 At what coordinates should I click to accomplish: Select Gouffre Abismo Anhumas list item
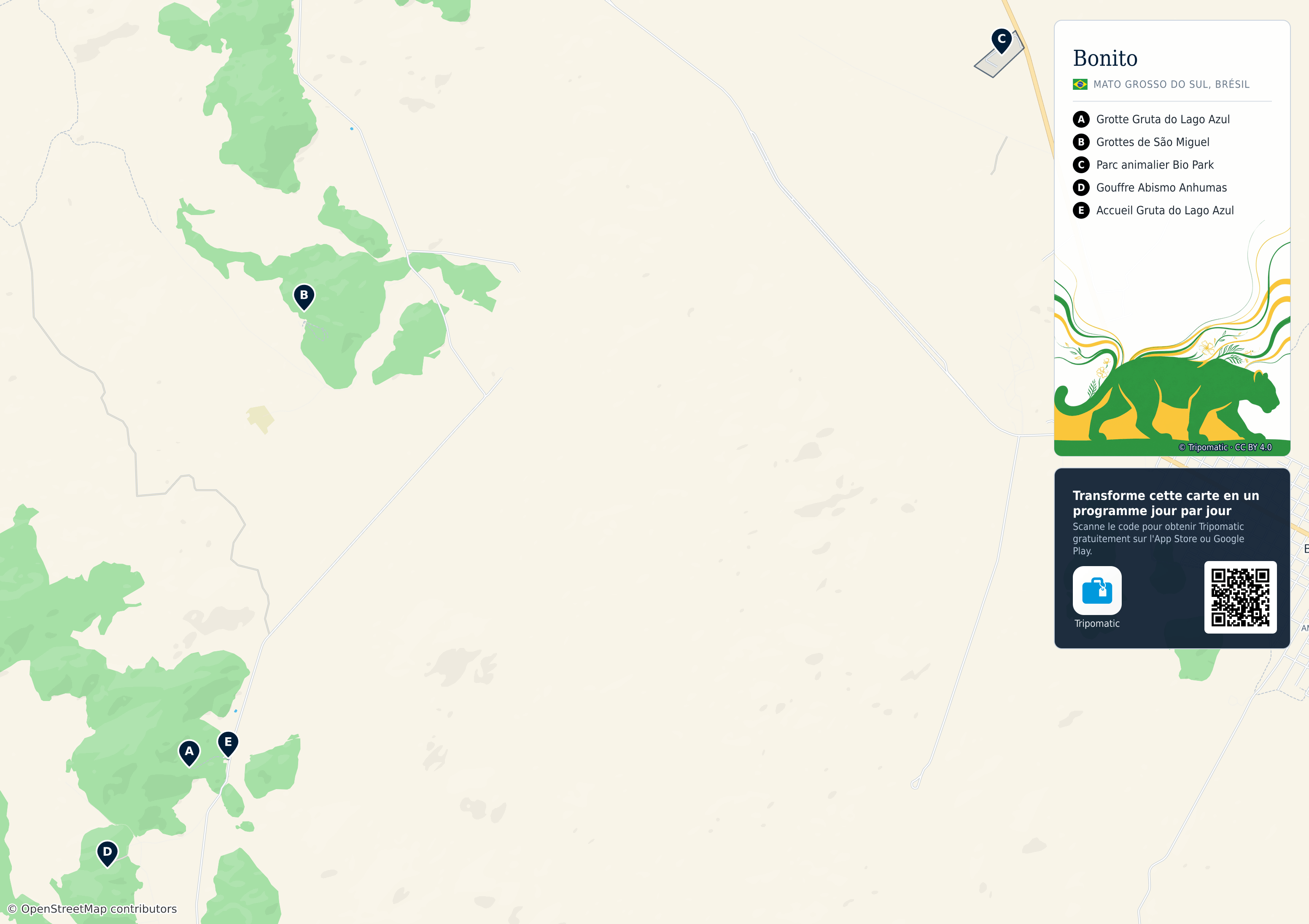click(x=1161, y=188)
